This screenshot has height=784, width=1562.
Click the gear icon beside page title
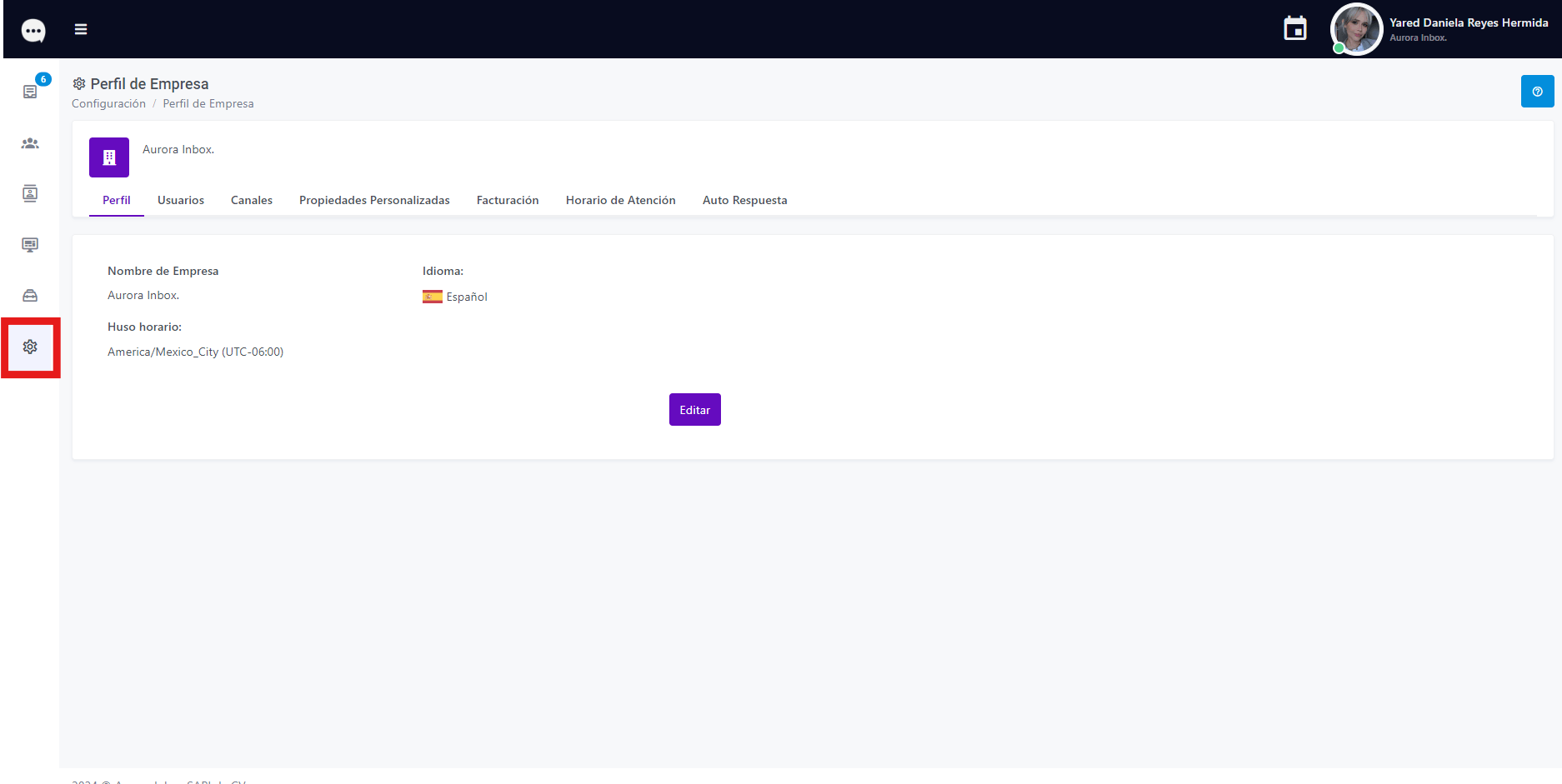[79, 83]
